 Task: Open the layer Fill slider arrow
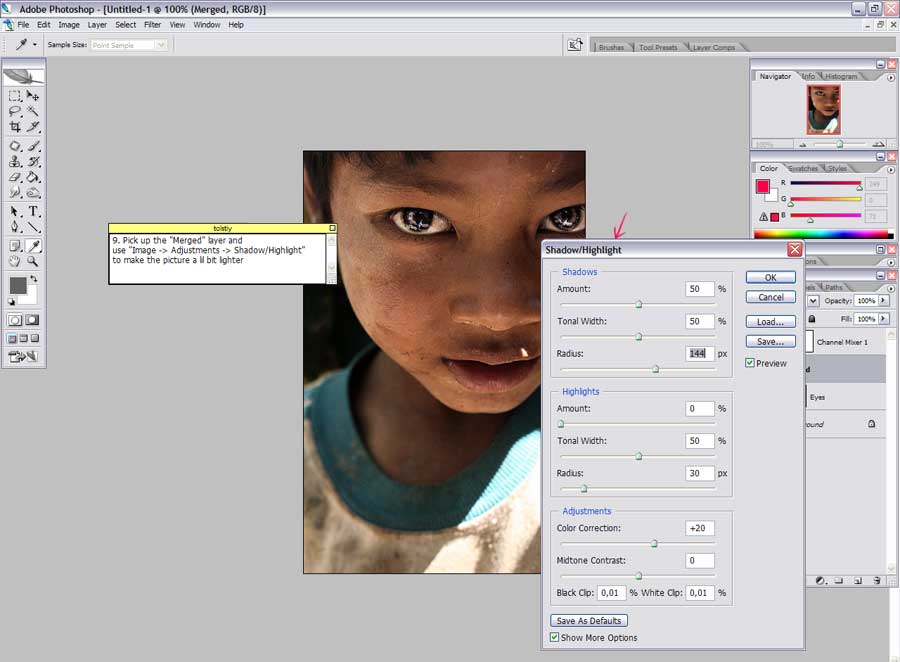coord(884,319)
